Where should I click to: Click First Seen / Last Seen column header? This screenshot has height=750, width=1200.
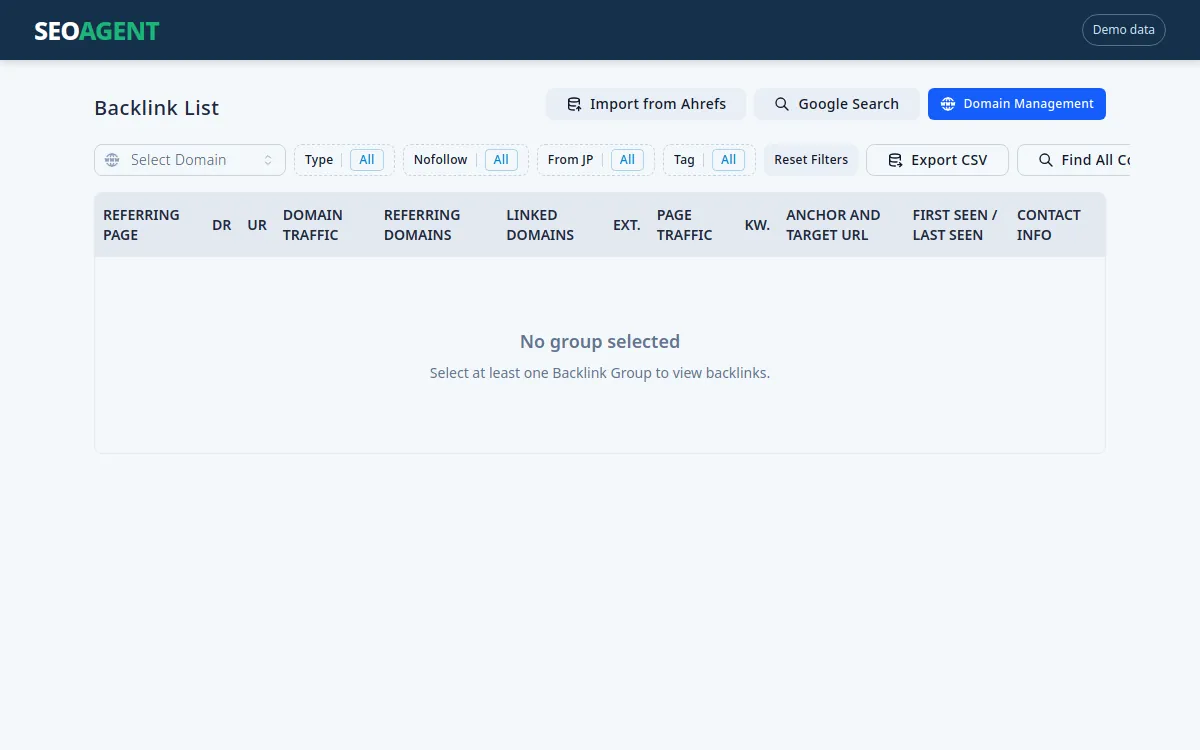pos(955,225)
